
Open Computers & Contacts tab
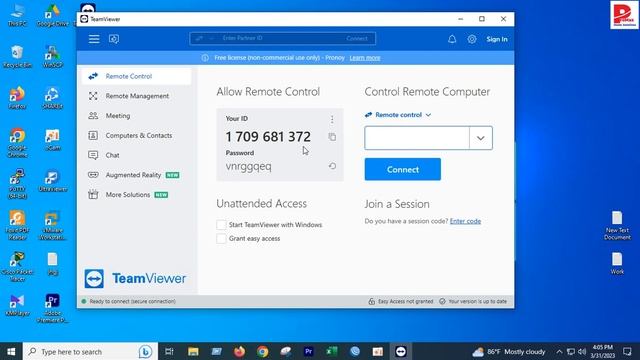tap(136, 136)
